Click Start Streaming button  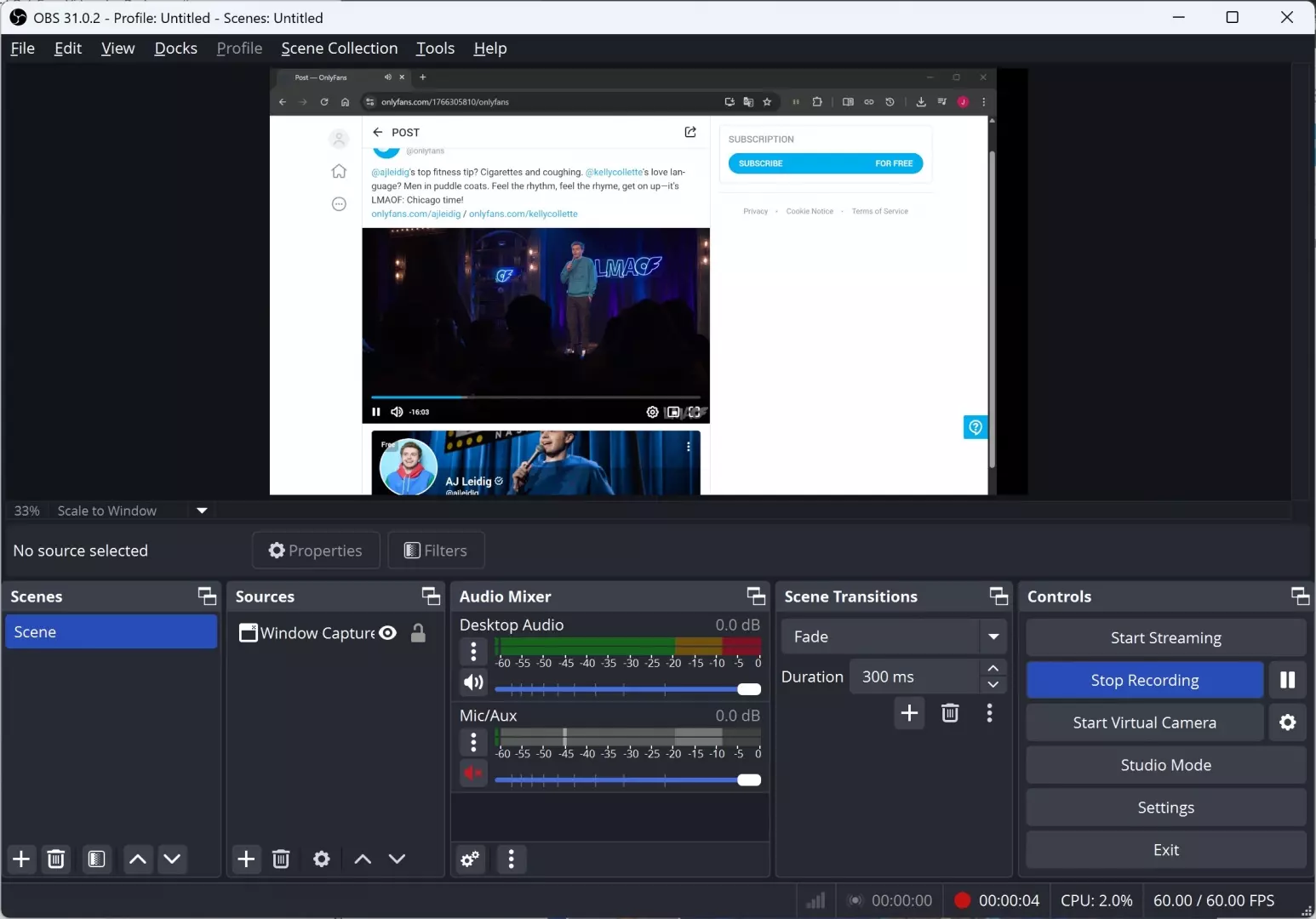(1165, 637)
